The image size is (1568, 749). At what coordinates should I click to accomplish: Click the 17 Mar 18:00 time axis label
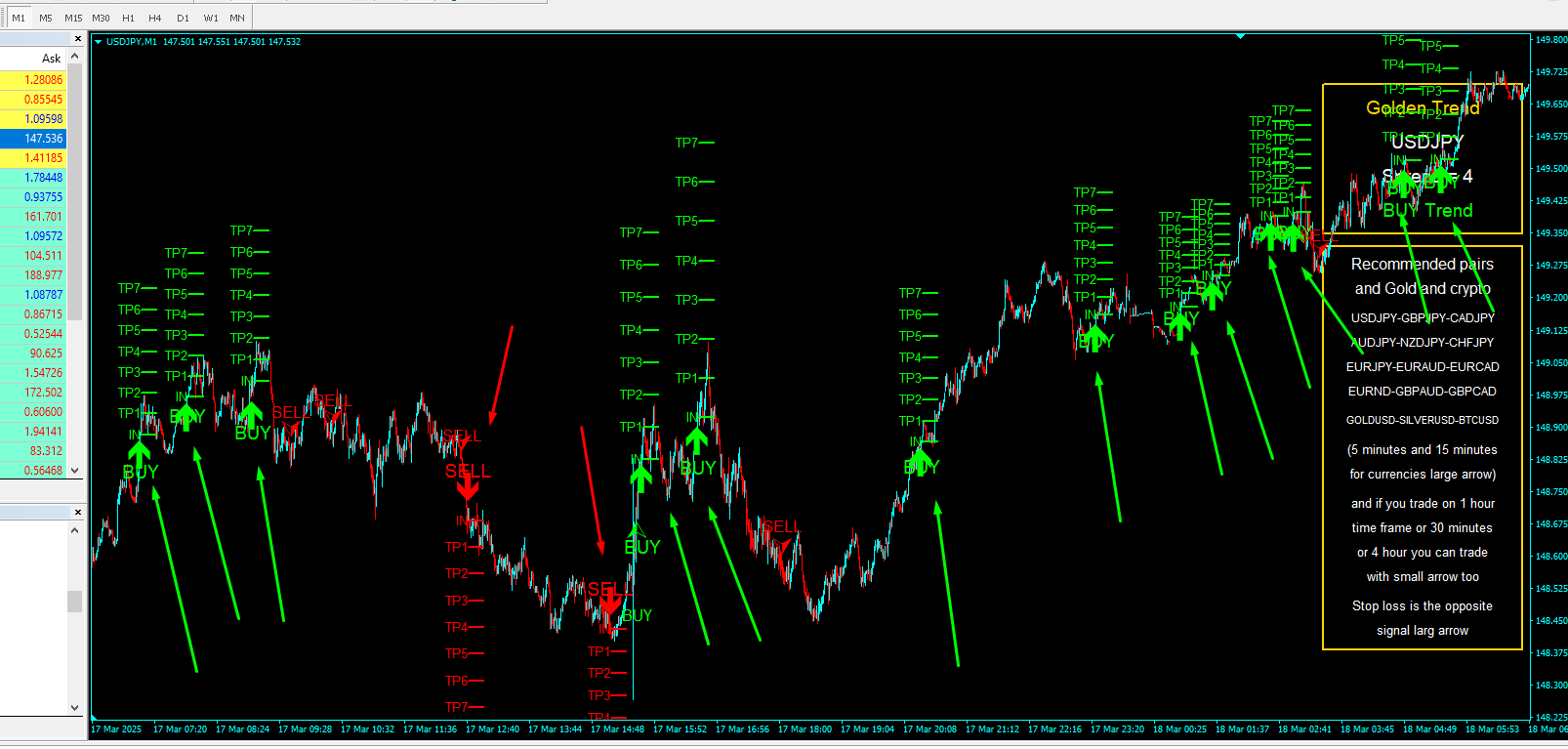click(805, 728)
